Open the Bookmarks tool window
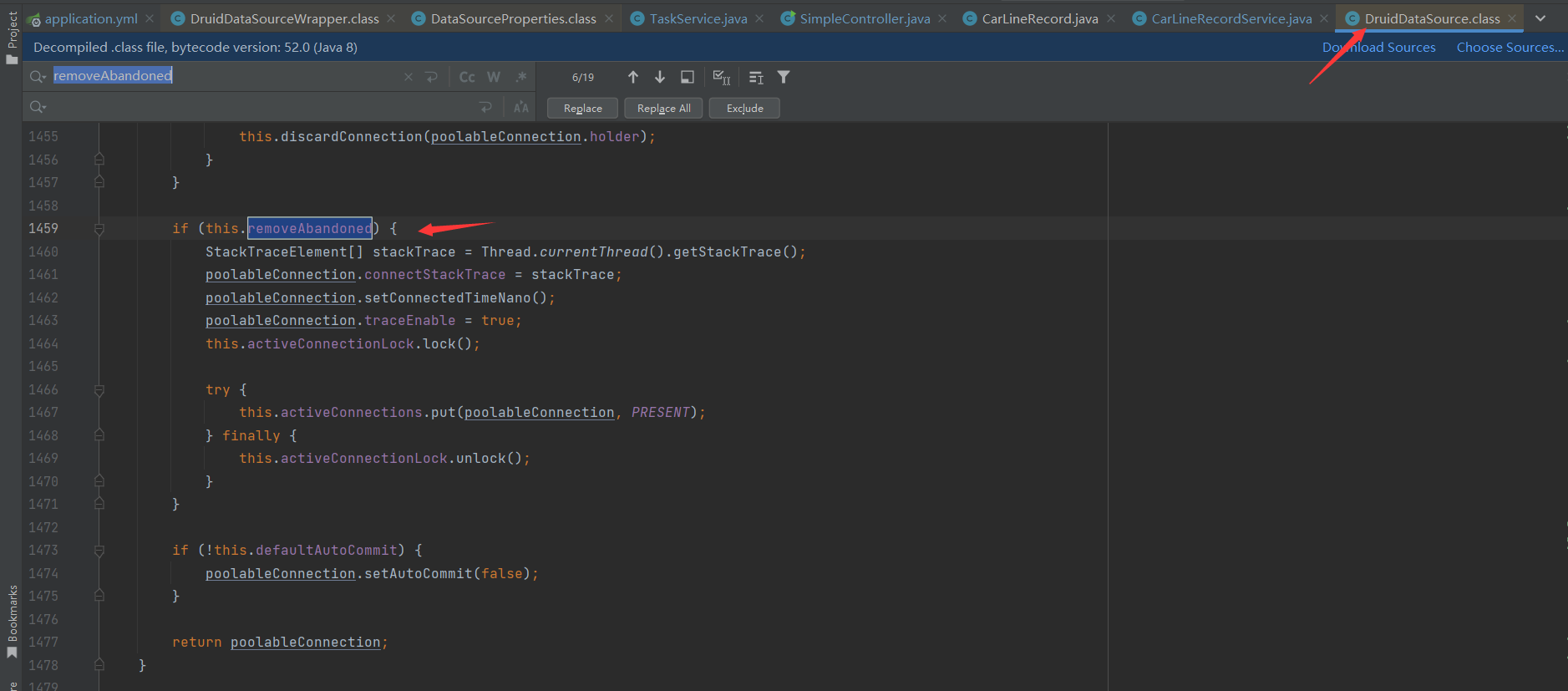Screen dimensions: 1568x691 [12, 622]
